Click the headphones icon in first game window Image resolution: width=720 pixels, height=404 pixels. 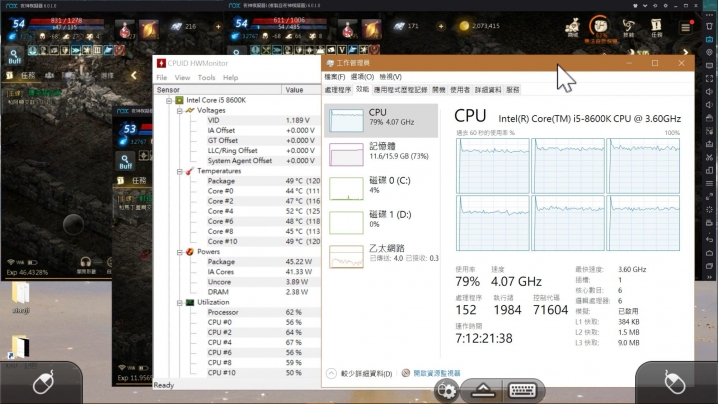(x=85, y=263)
